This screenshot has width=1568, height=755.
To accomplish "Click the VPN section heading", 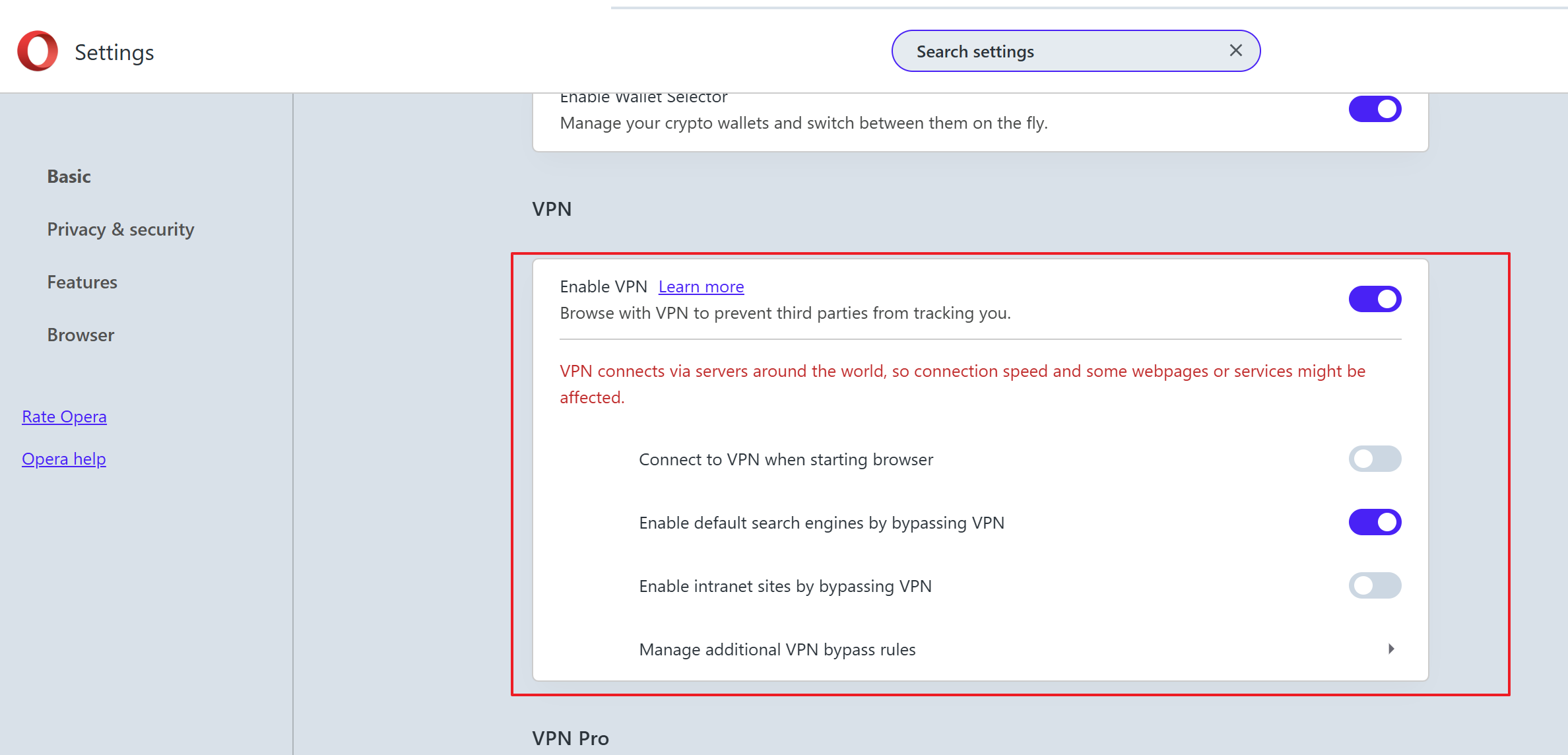I will pos(552,209).
